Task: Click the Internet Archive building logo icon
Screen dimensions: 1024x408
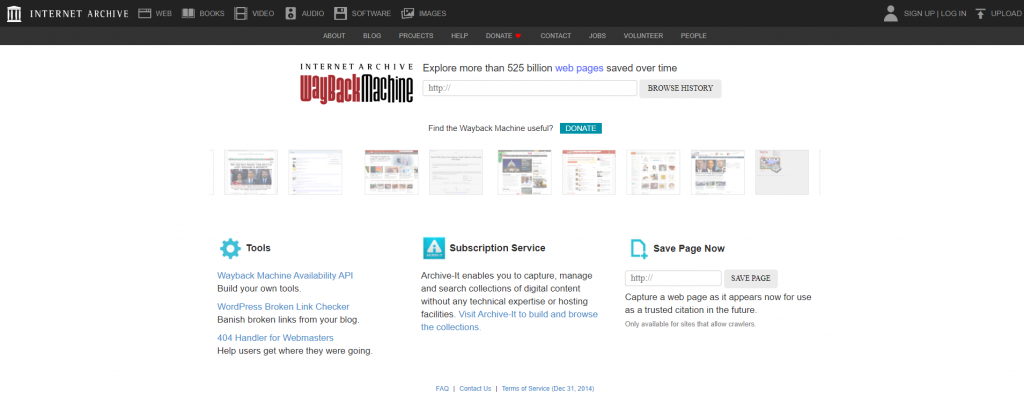Action: [x=14, y=13]
